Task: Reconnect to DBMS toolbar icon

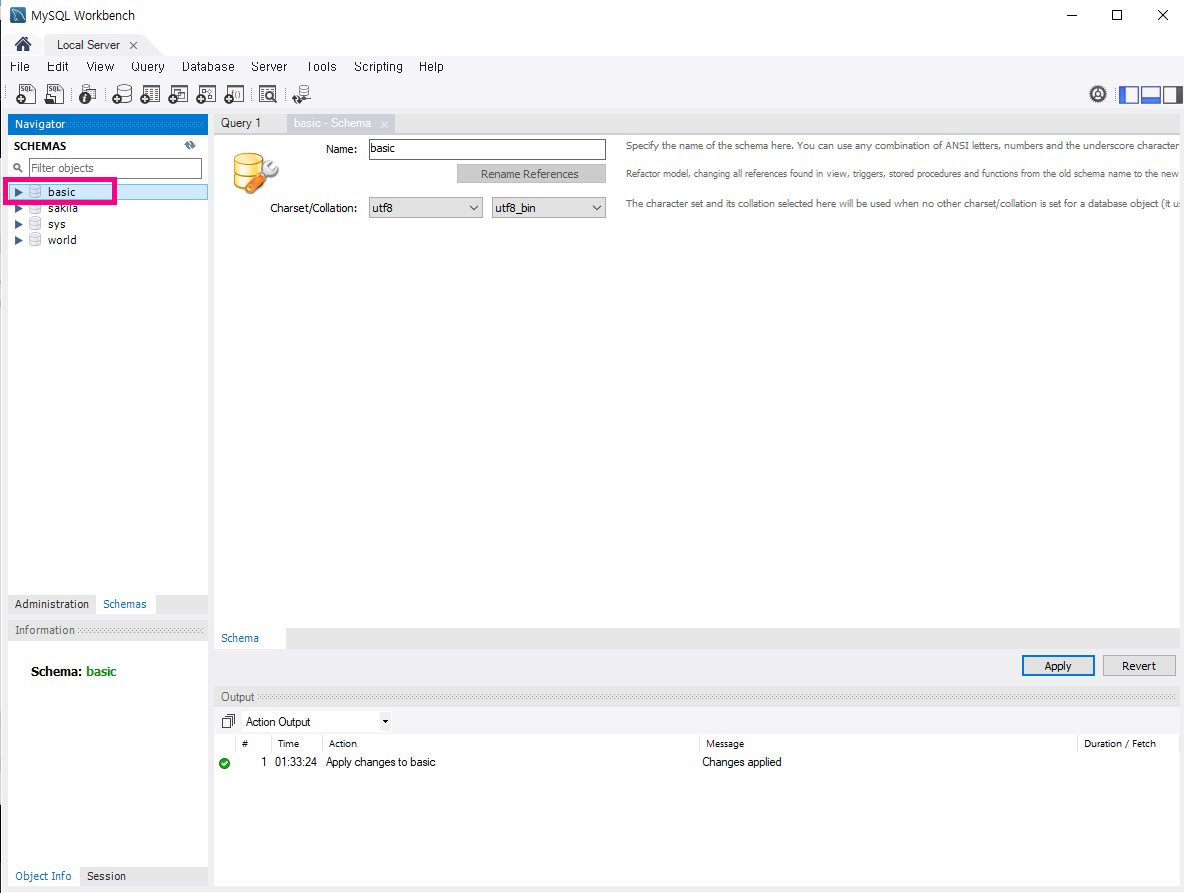Action: [301, 94]
